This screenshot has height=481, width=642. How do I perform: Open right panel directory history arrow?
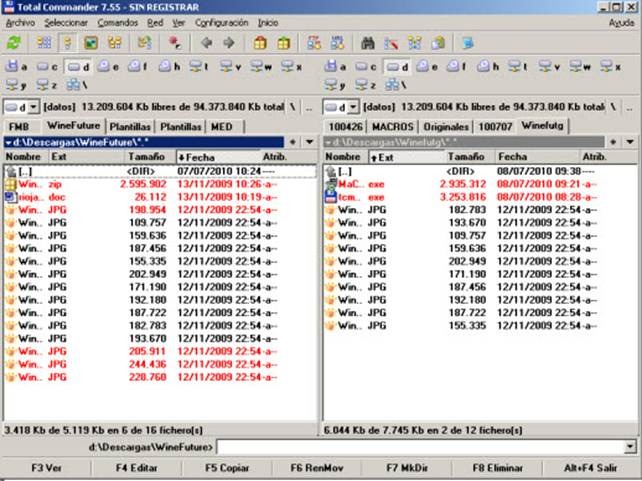point(630,142)
